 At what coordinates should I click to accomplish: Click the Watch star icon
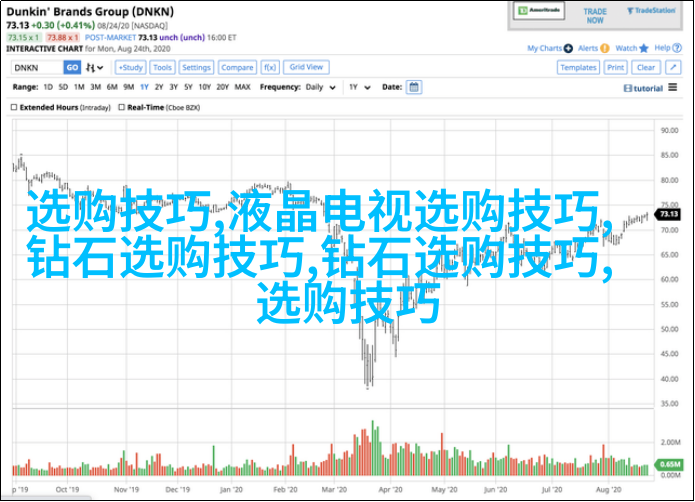click(x=644, y=48)
